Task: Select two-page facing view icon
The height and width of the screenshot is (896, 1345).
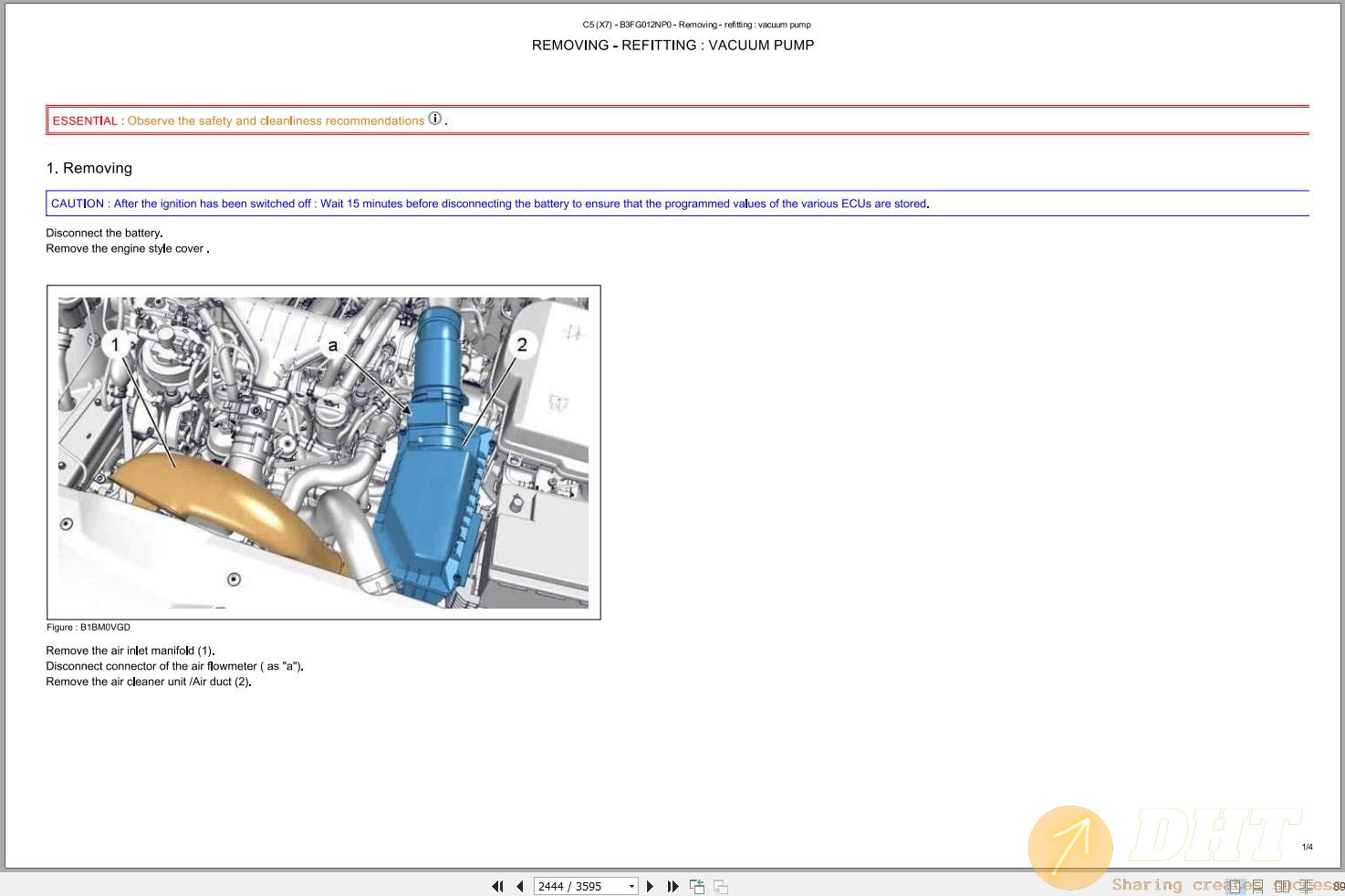Action: tap(1282, 886)
